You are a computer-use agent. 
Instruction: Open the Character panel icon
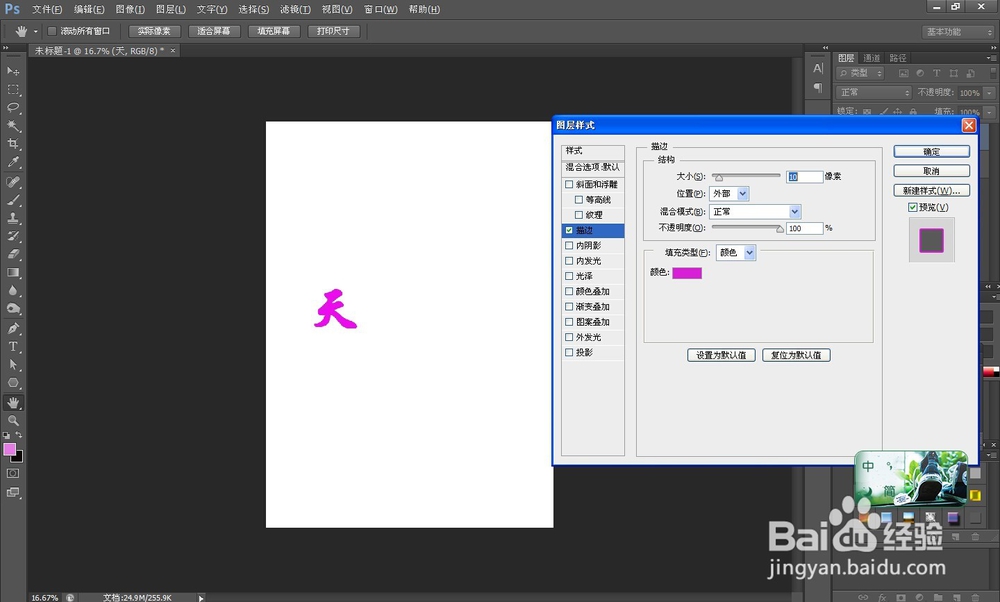pos(818,68)
